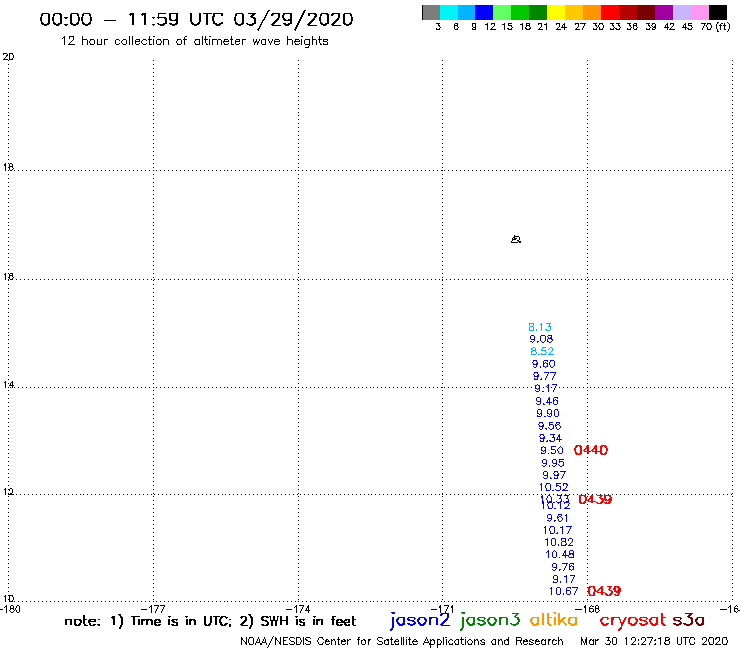
Task: Click the cryosat satellite legend label
Action: click(x=633, y=620)
